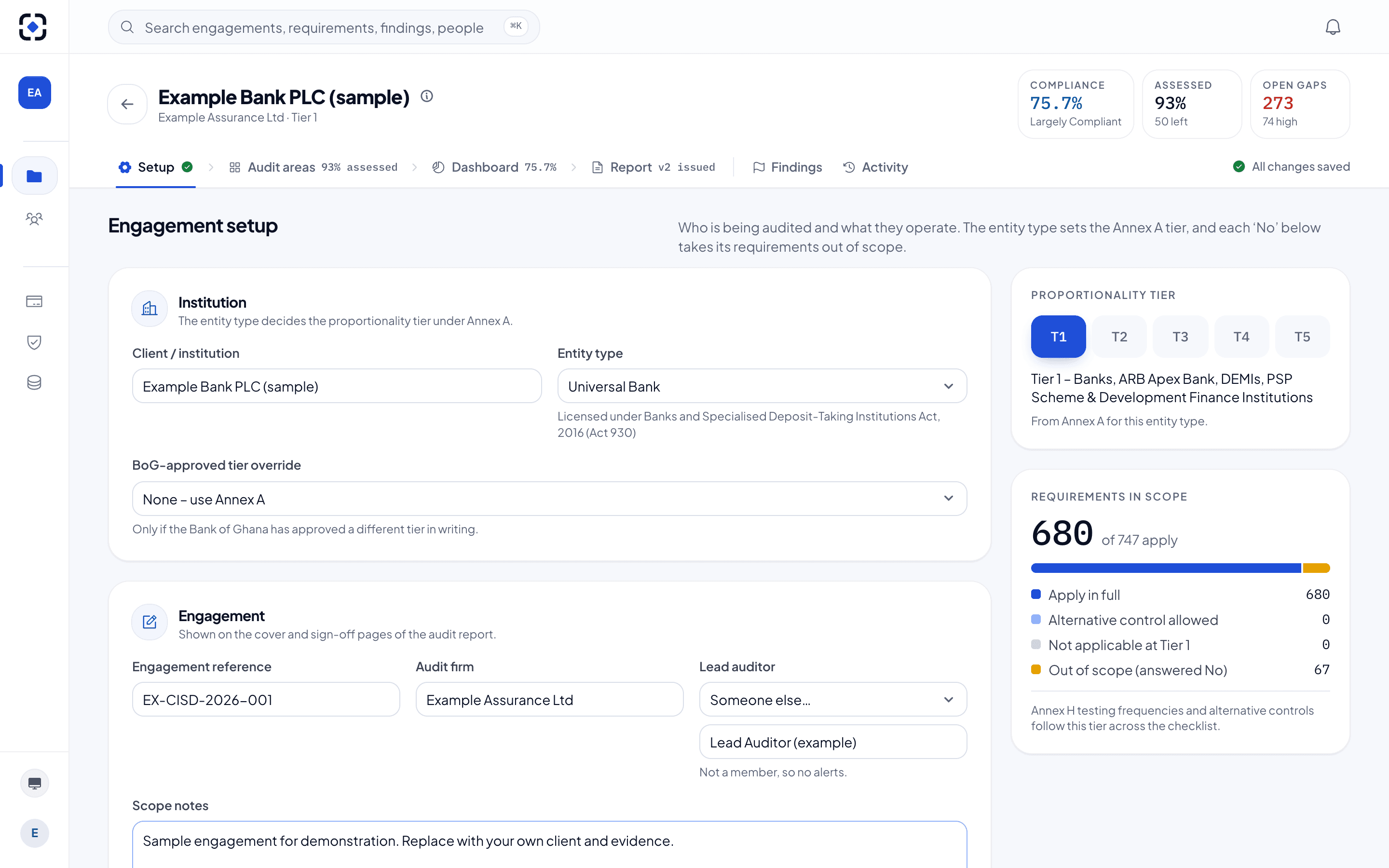Image resolution: width=1389 pixels, height=868 pixels.
Task: Switch to the Dashboard tab
Action: [x=494, y=167]
